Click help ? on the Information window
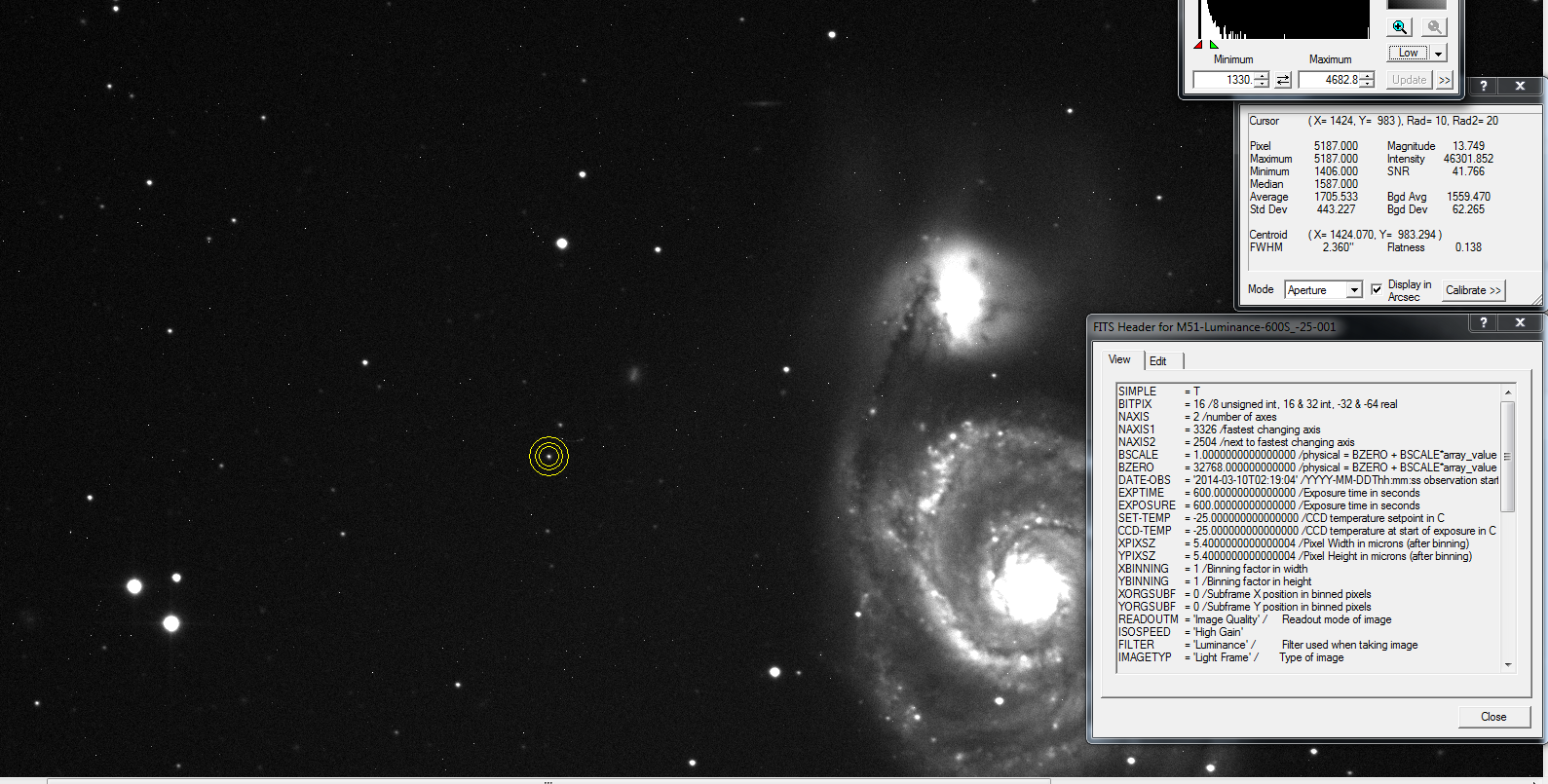This screenshot has width=1548, height=784. (1484, 86)
